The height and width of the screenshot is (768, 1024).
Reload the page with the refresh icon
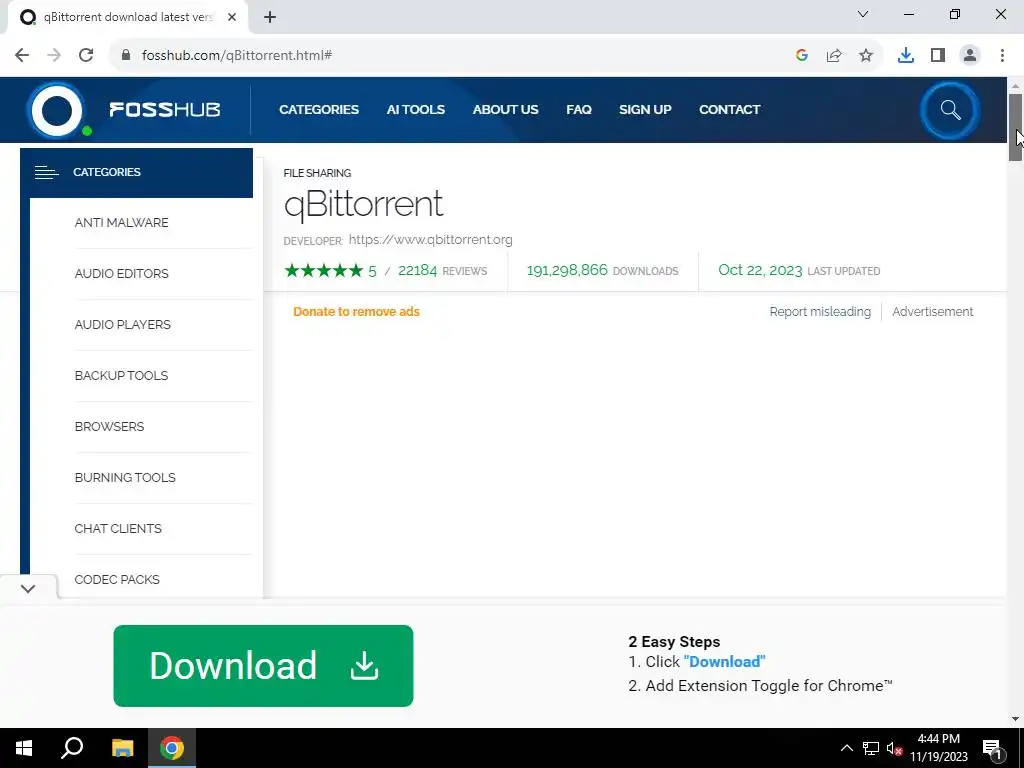pyautogui.click(x=86, y=55)
